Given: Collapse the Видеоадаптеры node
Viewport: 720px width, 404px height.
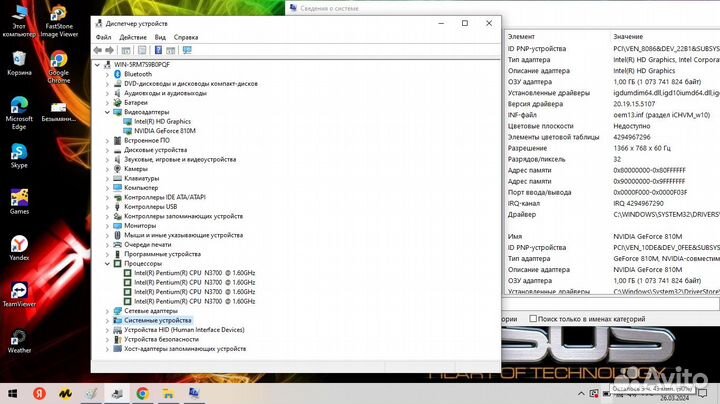Looking at the screenshot, I should (x=107, y=112).
